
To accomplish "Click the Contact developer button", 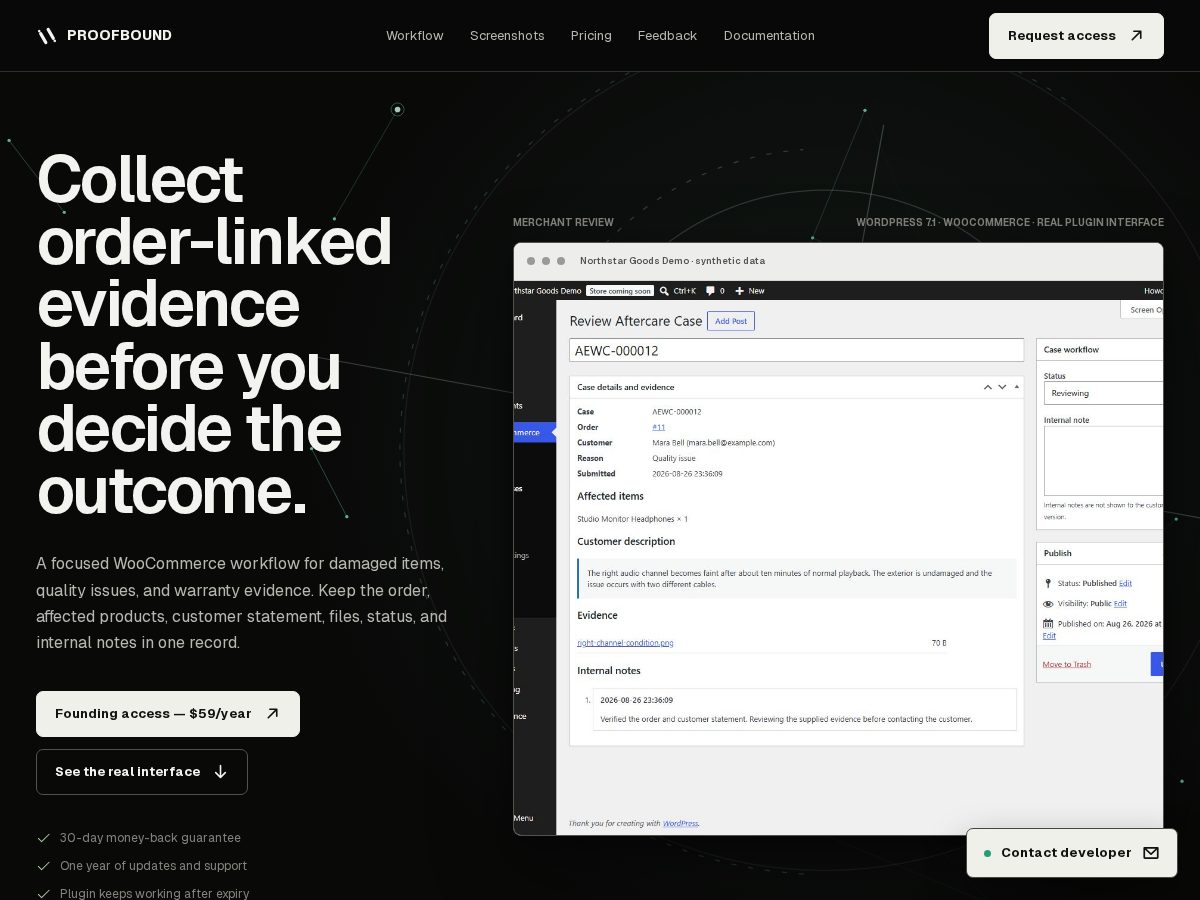I will (x=1072, y=853).
